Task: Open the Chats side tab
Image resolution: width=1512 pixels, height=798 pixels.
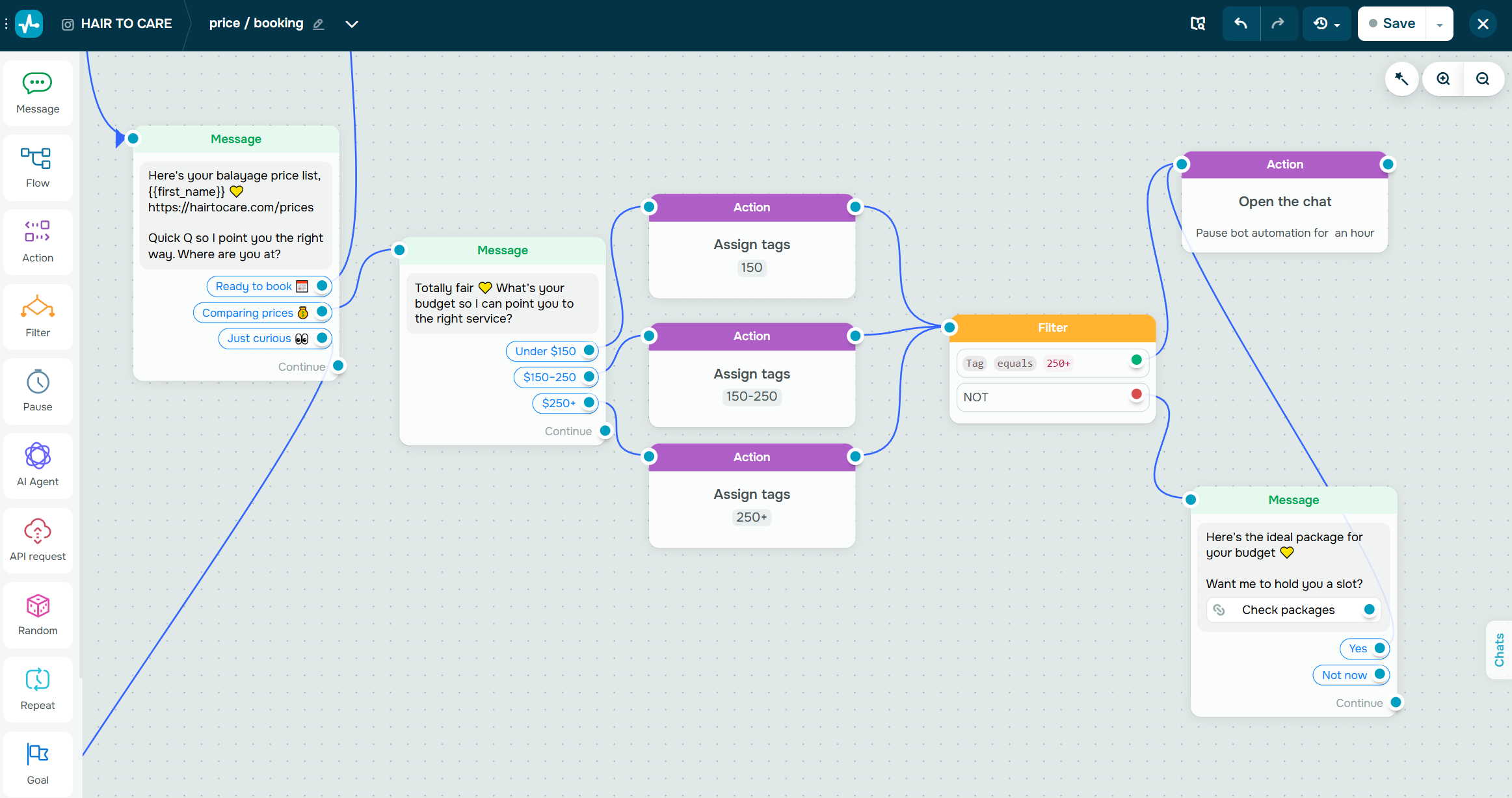Action: point(1499,650)
